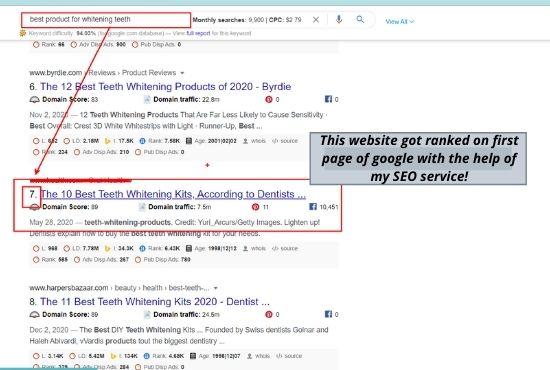Click the LD: 7.78M metric
Screen dimensions: 550x370
click(x=81, y=248)
